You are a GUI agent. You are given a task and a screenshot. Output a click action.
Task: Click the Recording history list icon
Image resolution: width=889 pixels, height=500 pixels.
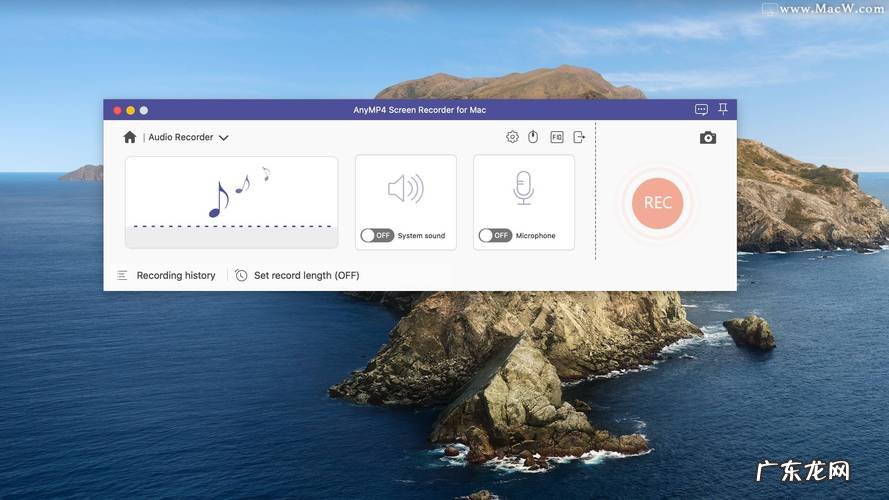122,276
